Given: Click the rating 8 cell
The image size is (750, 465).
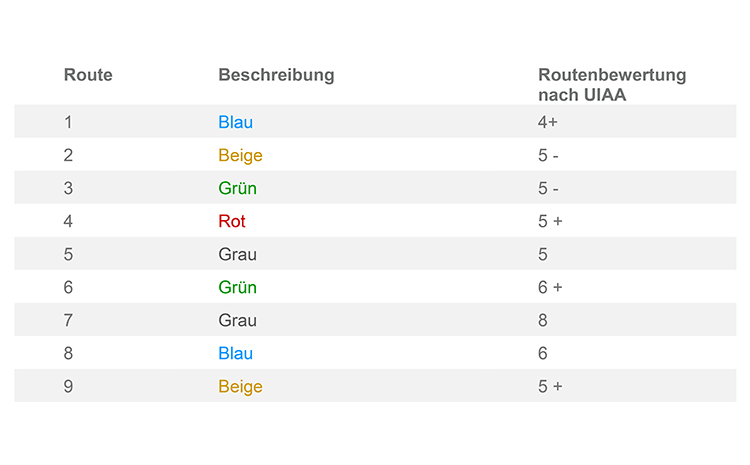Looking at the screenshot, I should (x=542, y=320).
